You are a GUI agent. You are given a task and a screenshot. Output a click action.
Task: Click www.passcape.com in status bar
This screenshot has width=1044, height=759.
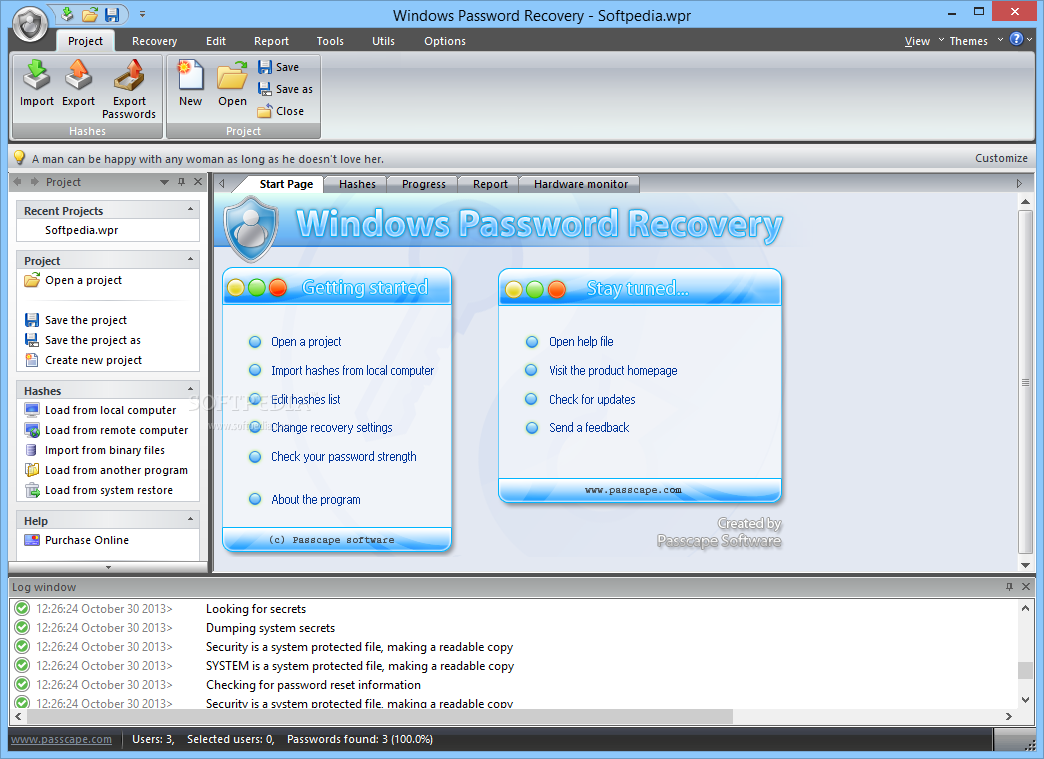pyautogui.click(x=61, y=739)
